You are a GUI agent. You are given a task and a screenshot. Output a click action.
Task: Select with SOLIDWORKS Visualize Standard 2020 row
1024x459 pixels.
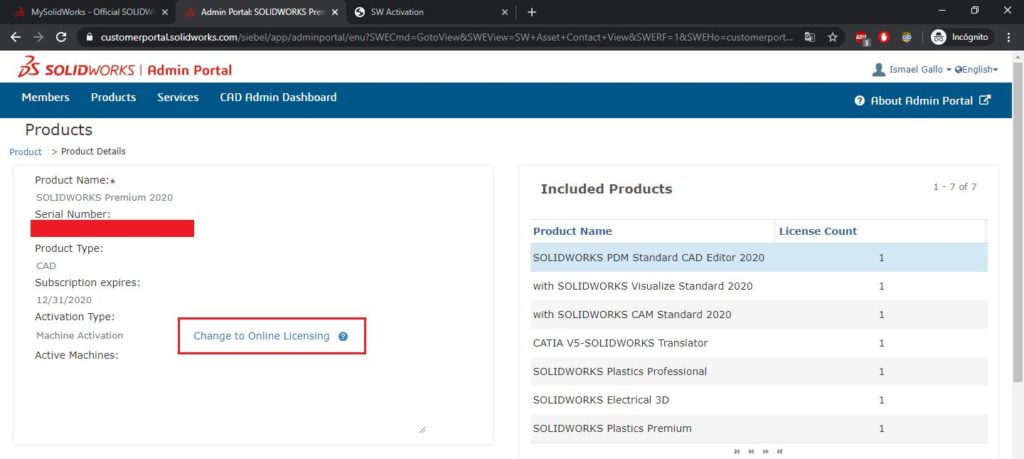[x=759, y=286]
